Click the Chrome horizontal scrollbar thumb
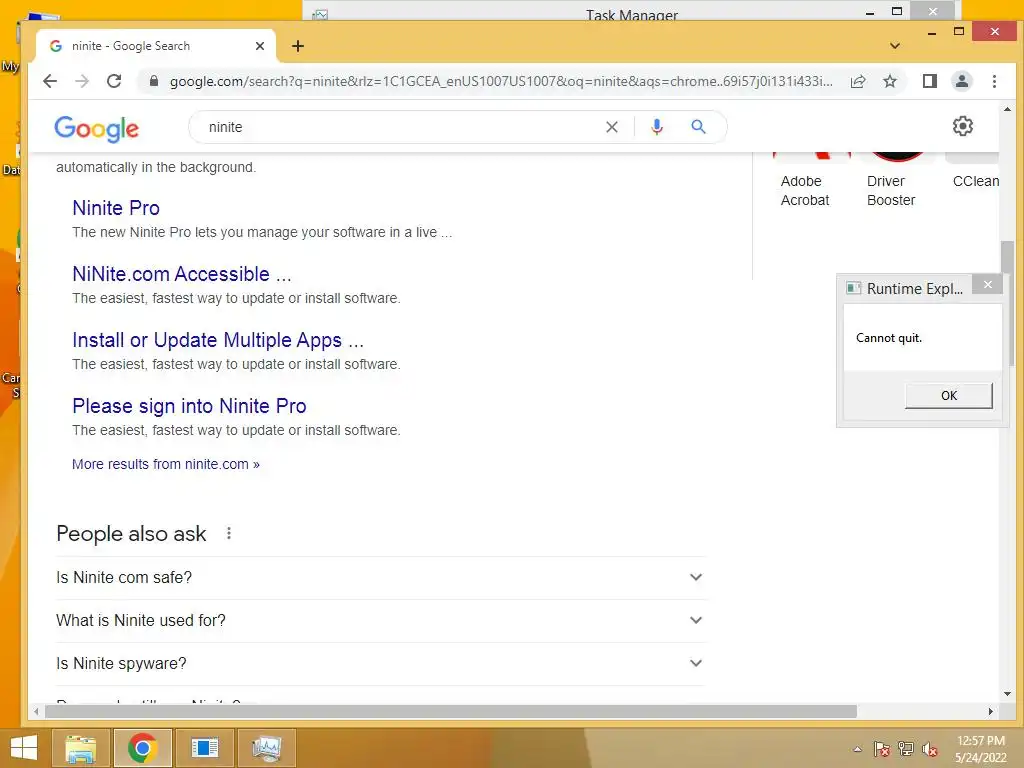 coord(451,711)
